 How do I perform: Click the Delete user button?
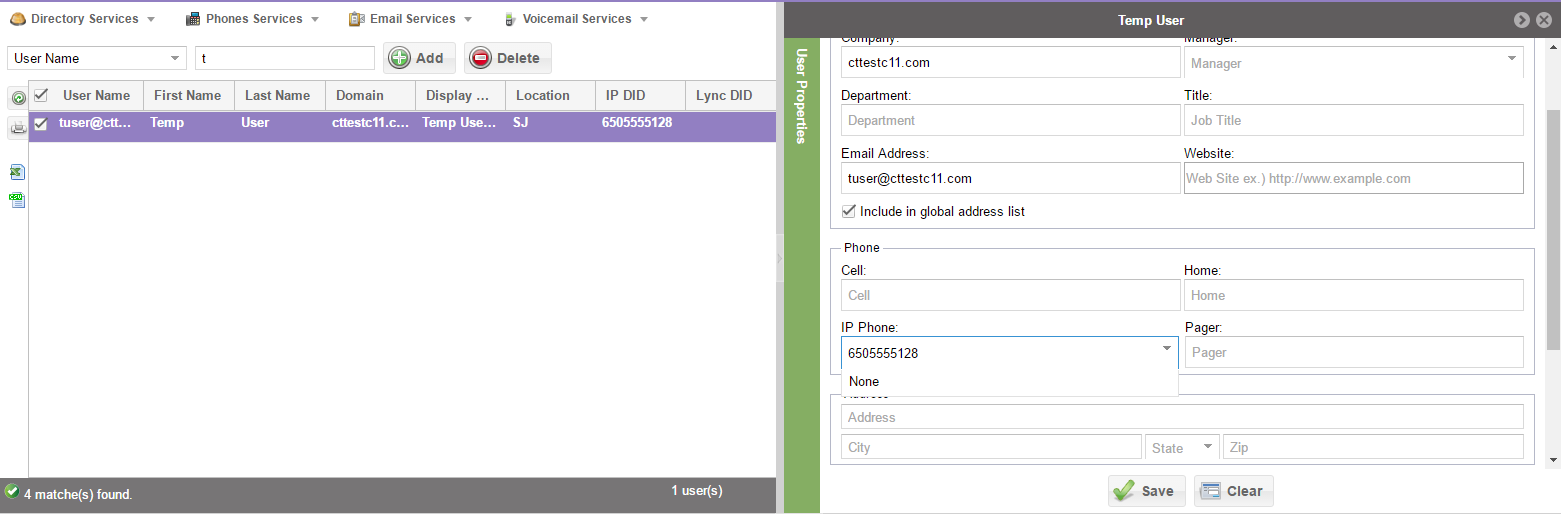pyautogui.click(x=507, y=58)
